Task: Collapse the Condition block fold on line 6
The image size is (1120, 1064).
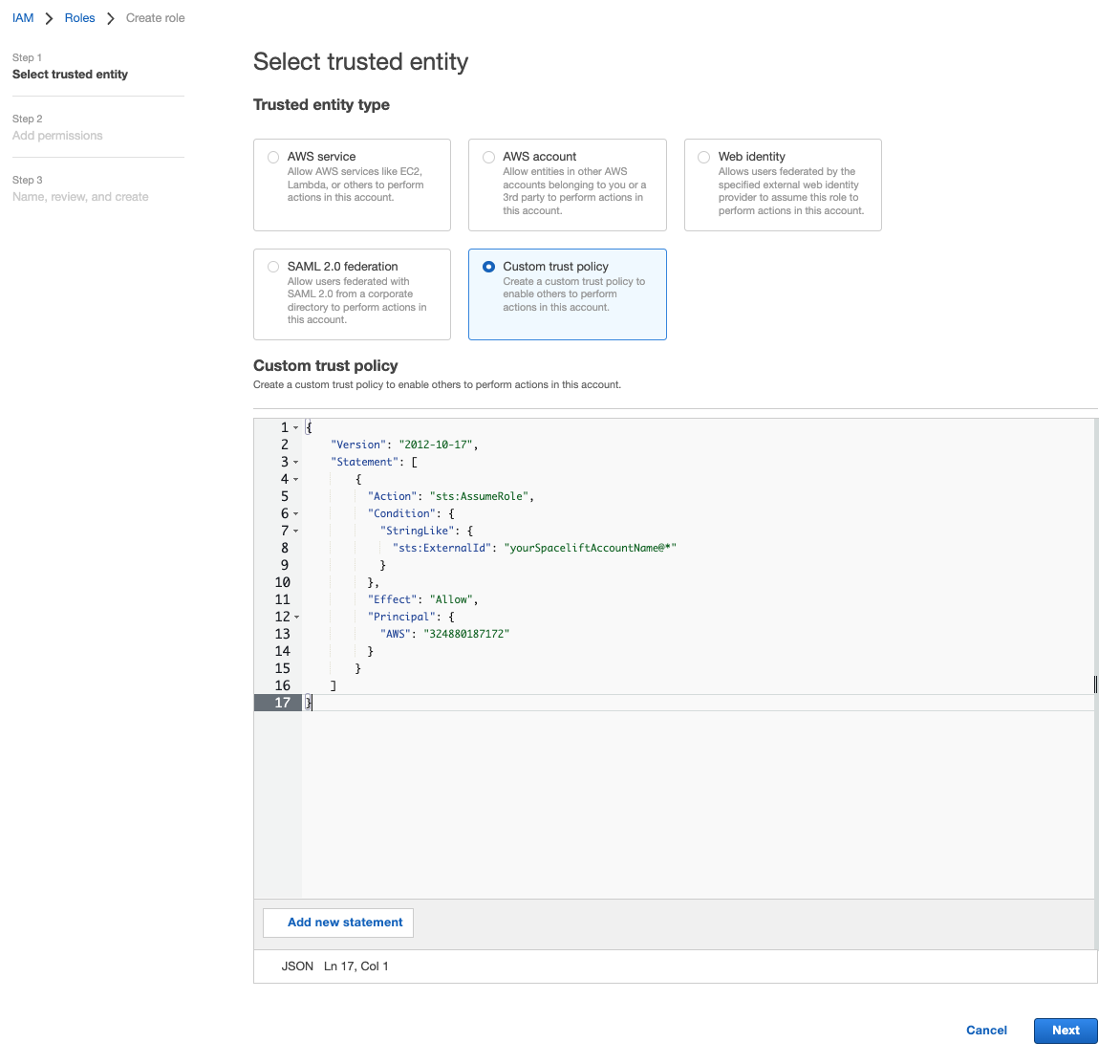Action: point(295,513)
